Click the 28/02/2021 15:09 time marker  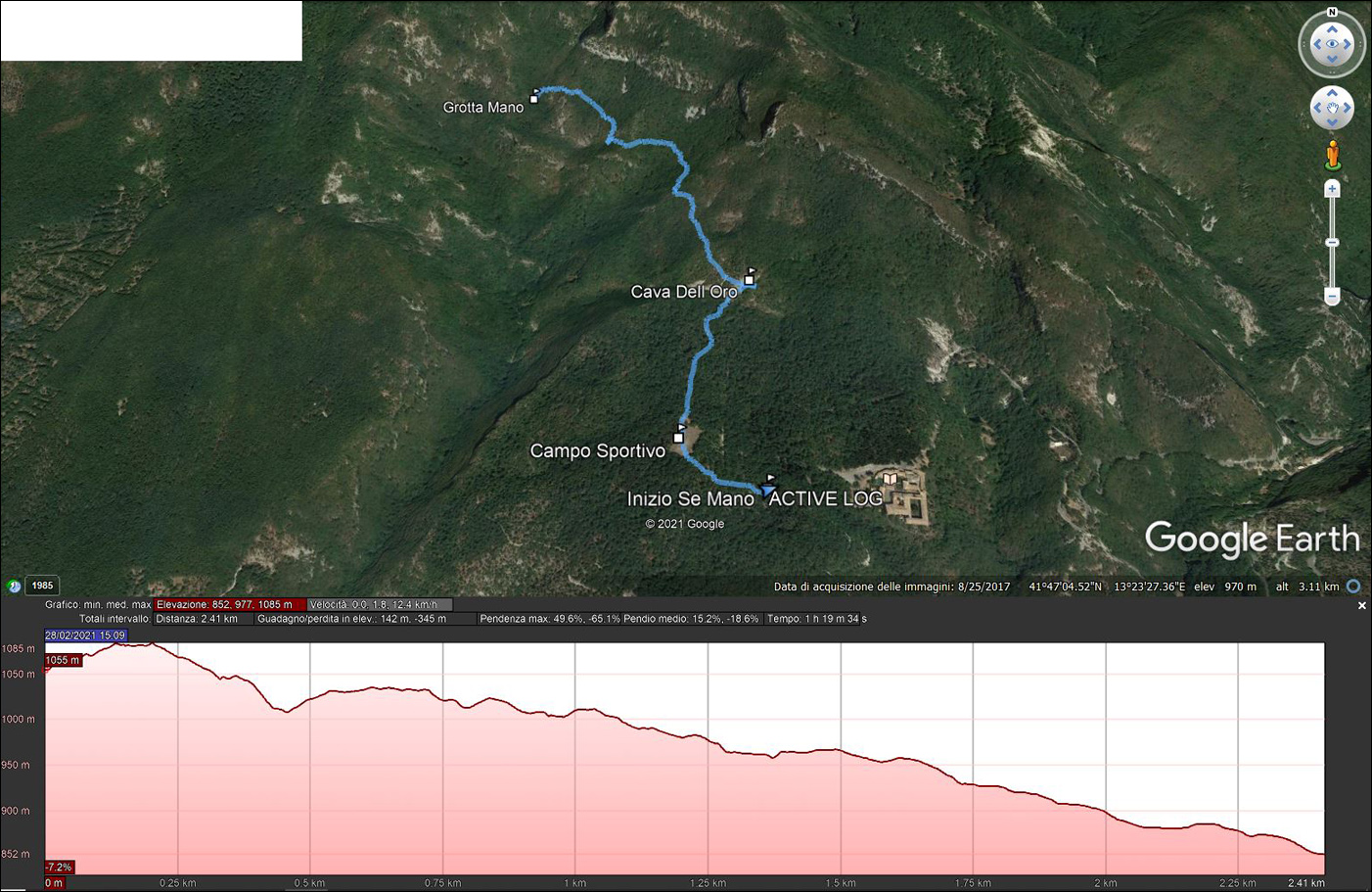click(85, 635)
